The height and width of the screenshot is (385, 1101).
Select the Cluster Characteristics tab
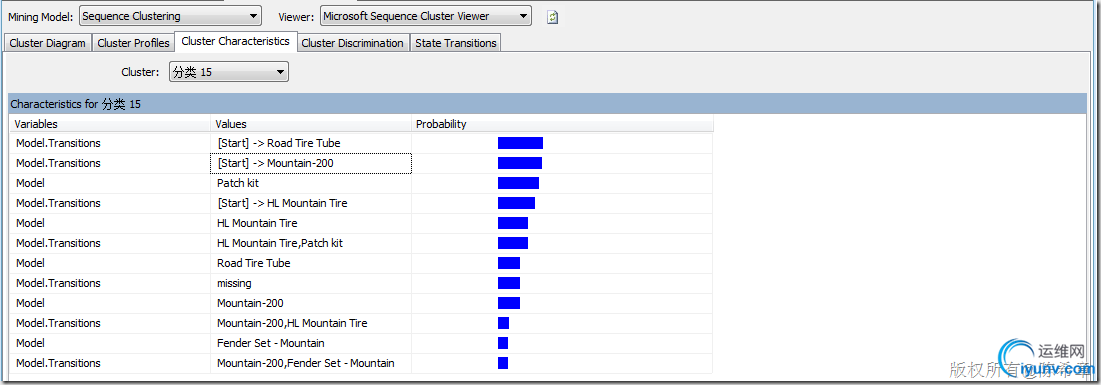click(235, 41)
